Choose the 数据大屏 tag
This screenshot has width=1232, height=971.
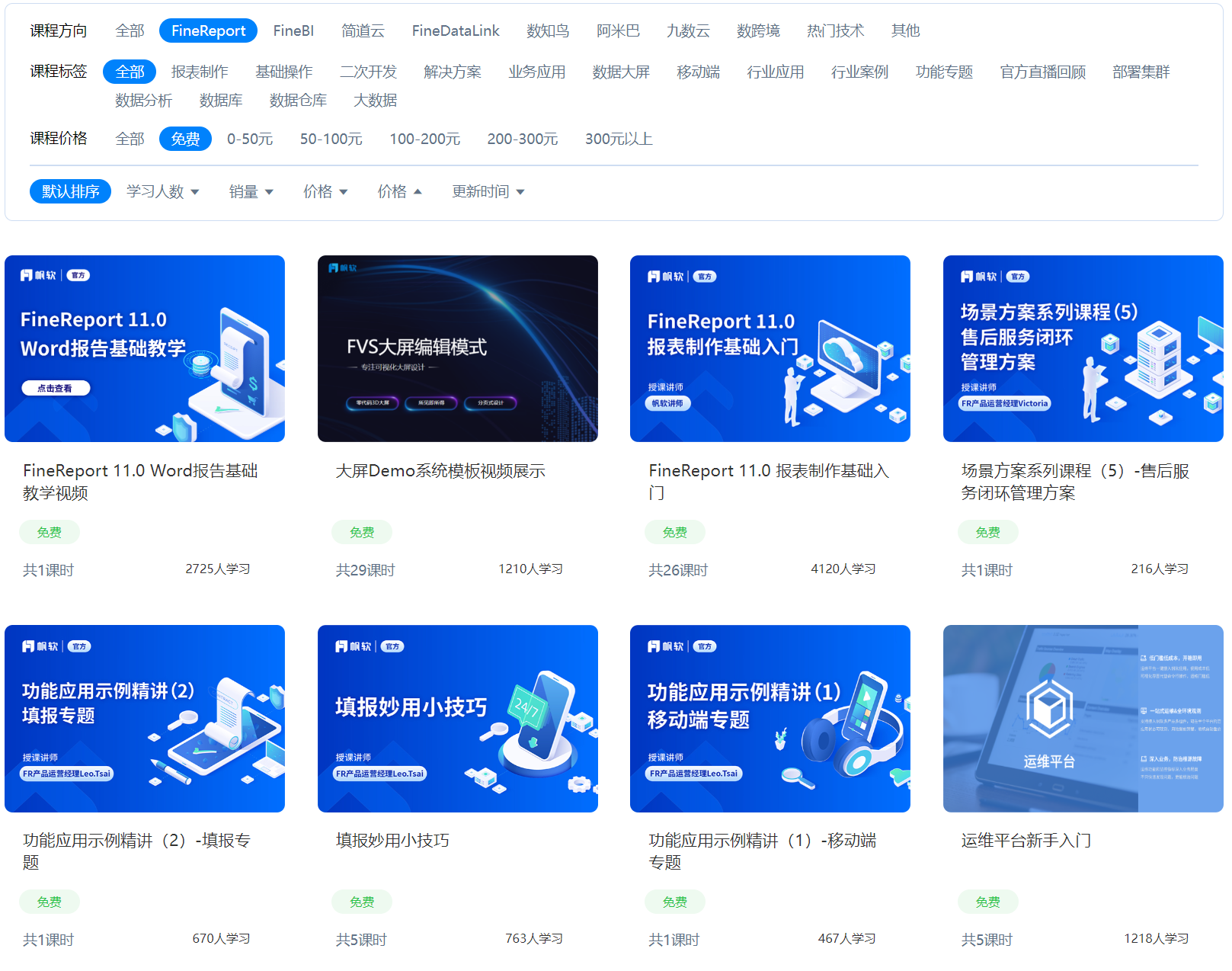point(621,72)
